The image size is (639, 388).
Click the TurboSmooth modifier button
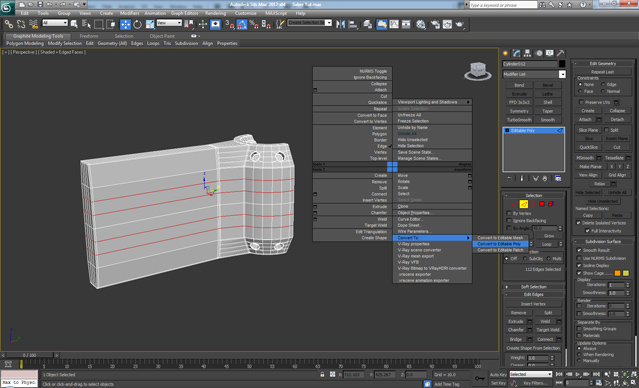tap(519, 120)
